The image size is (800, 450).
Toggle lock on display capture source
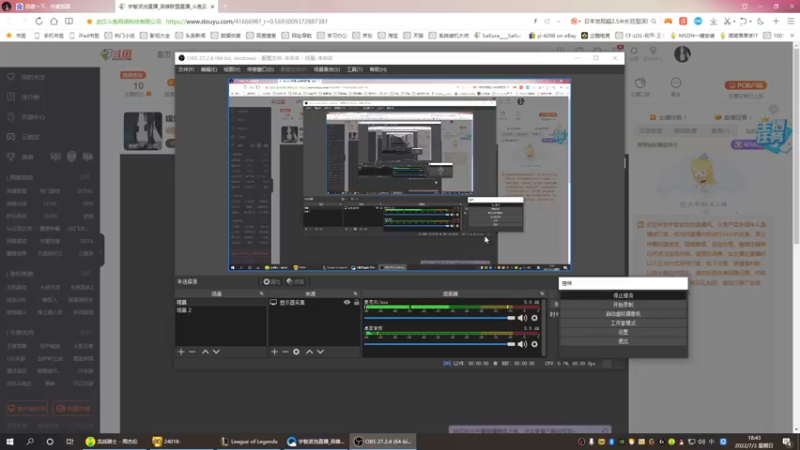tap(357, 303)
